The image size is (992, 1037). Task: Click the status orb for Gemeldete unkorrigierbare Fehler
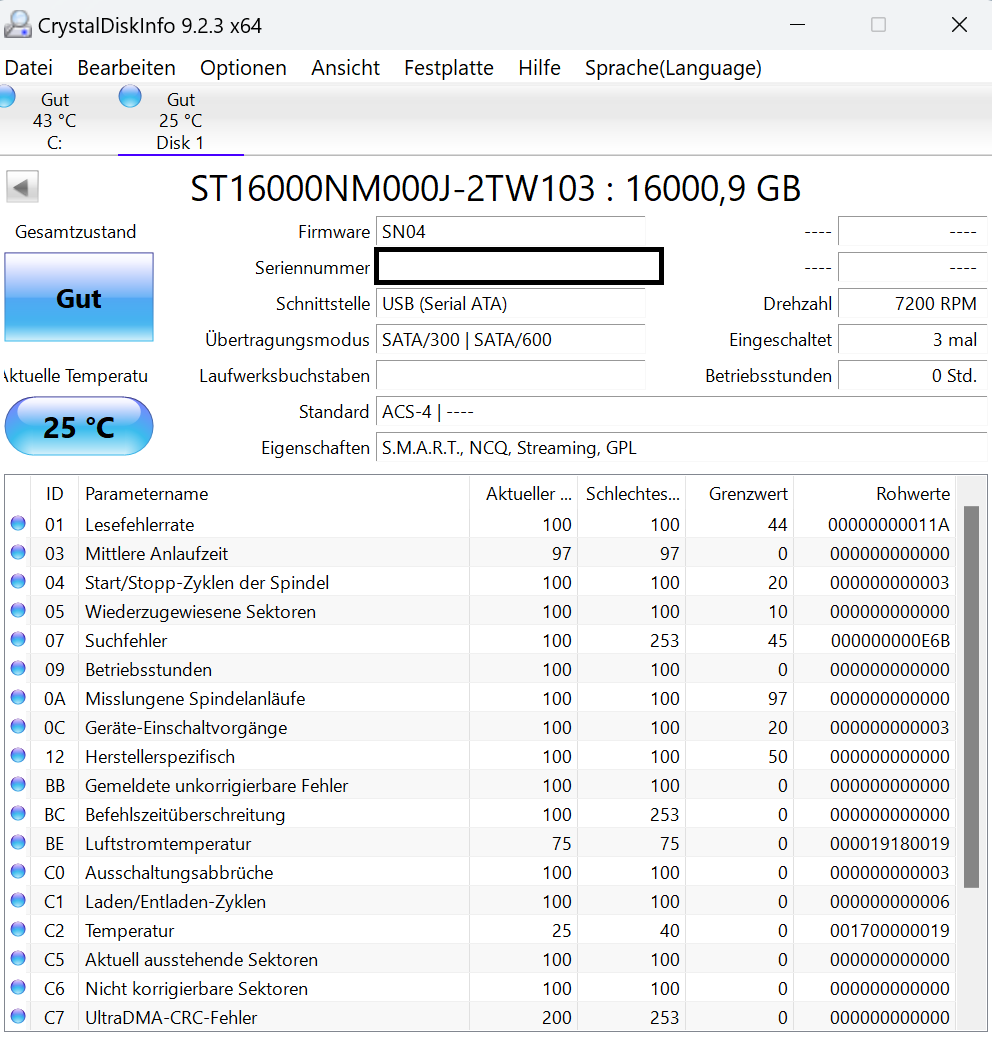click(x=19, y=785)
